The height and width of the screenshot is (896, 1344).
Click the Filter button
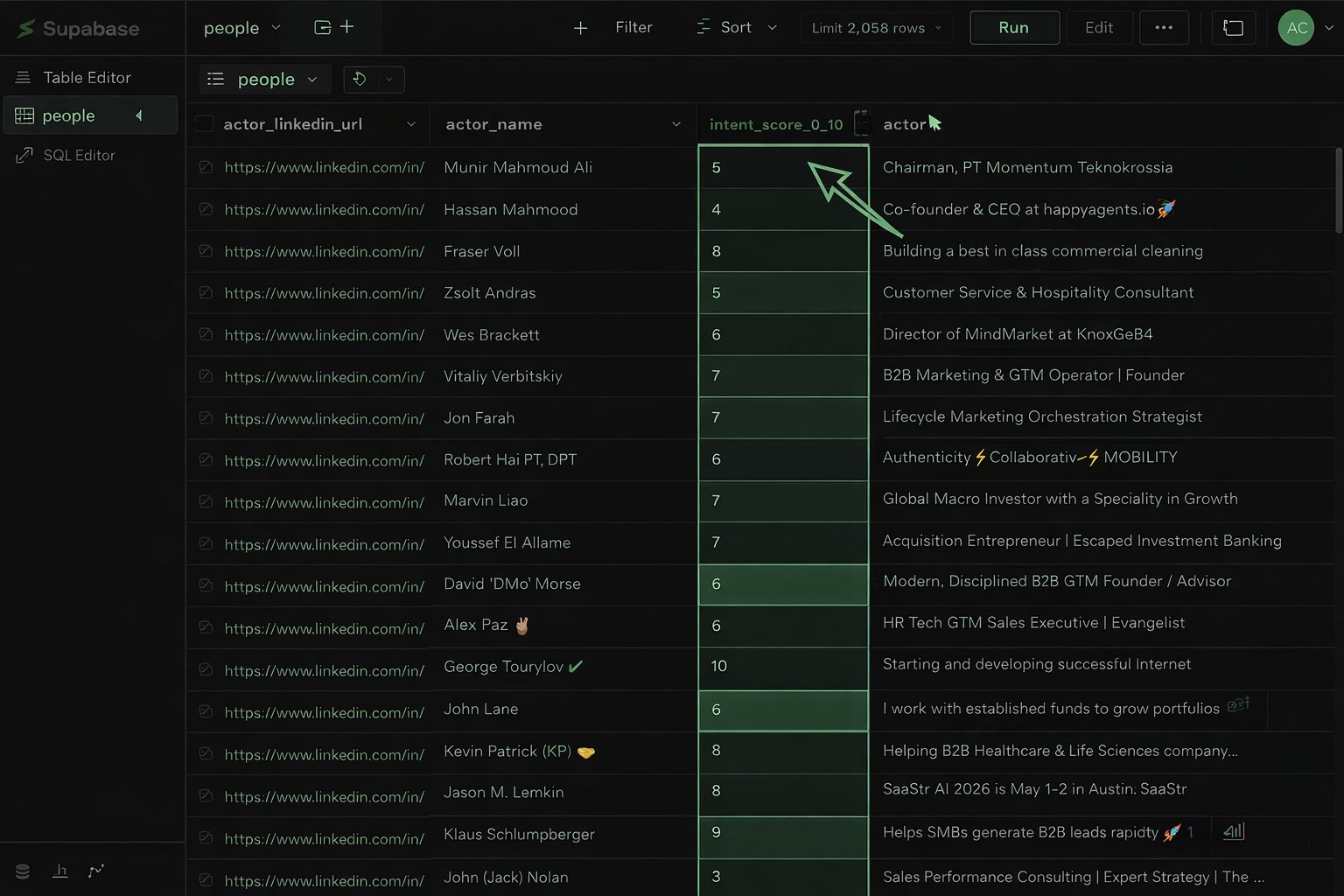(633, 28)
